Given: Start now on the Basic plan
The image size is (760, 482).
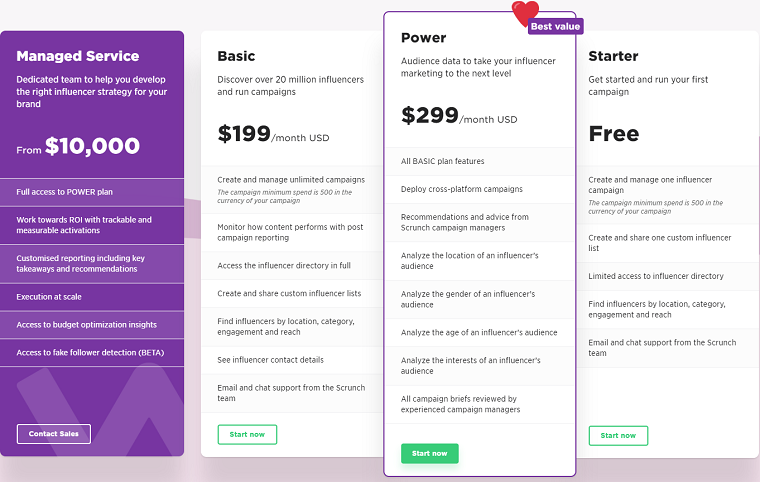Looking at the screenshot, I should click(247, 434).
